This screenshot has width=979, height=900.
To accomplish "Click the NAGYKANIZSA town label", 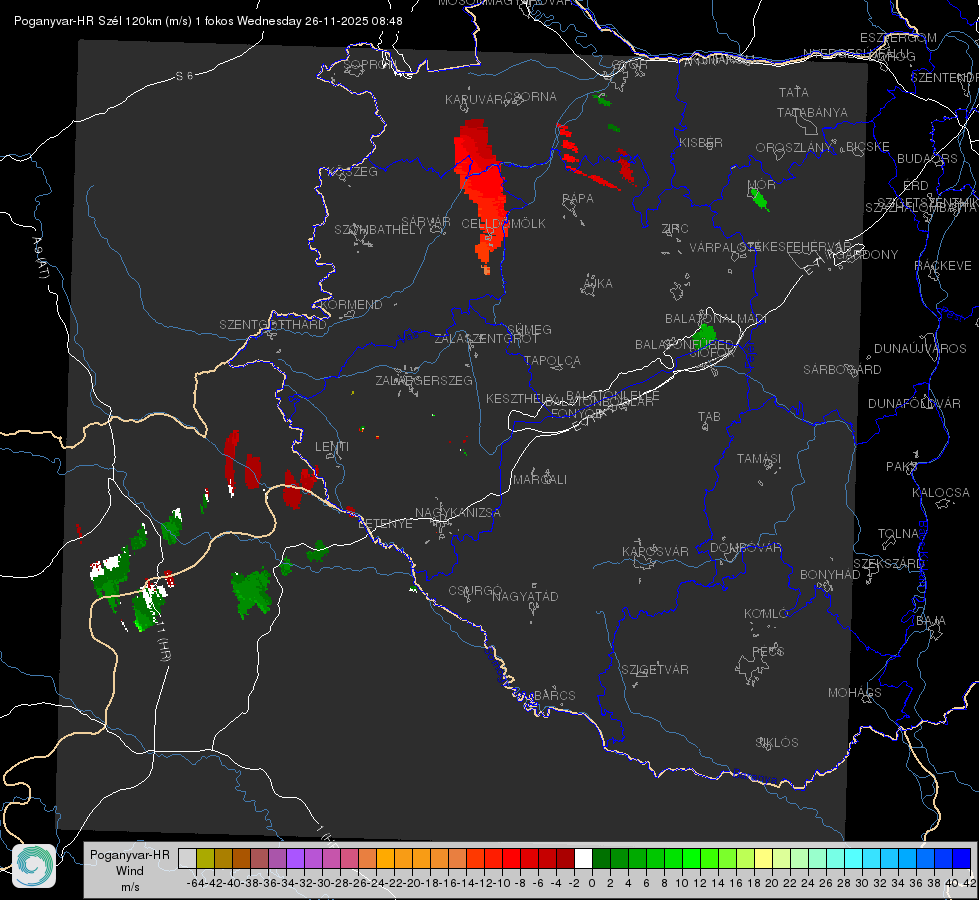I will click(x=458, y=512).
